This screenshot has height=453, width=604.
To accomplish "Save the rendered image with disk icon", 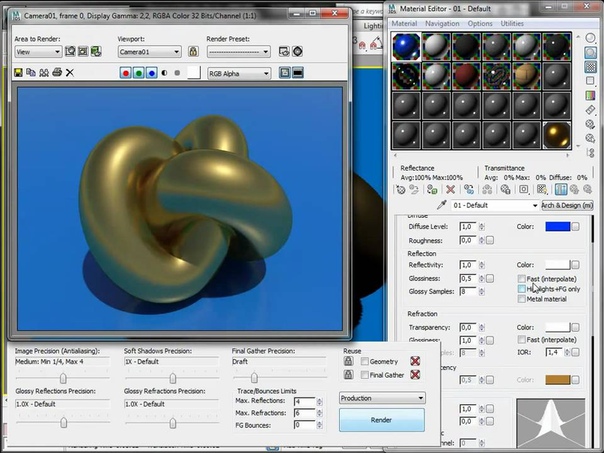I will point(18,72).
